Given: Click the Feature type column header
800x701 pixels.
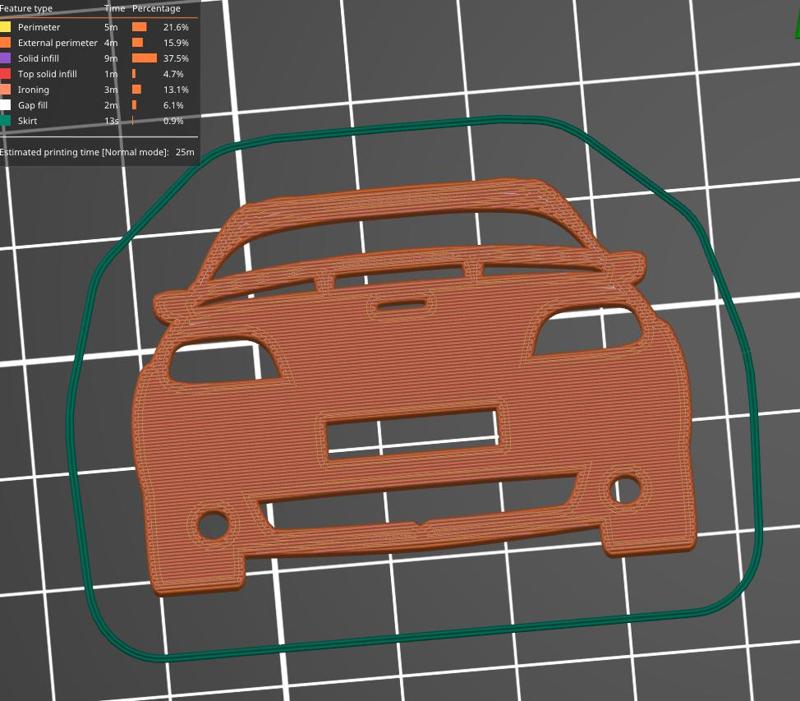Looking at the screenshot, I should pyautogui.click(x=25, y=8).
